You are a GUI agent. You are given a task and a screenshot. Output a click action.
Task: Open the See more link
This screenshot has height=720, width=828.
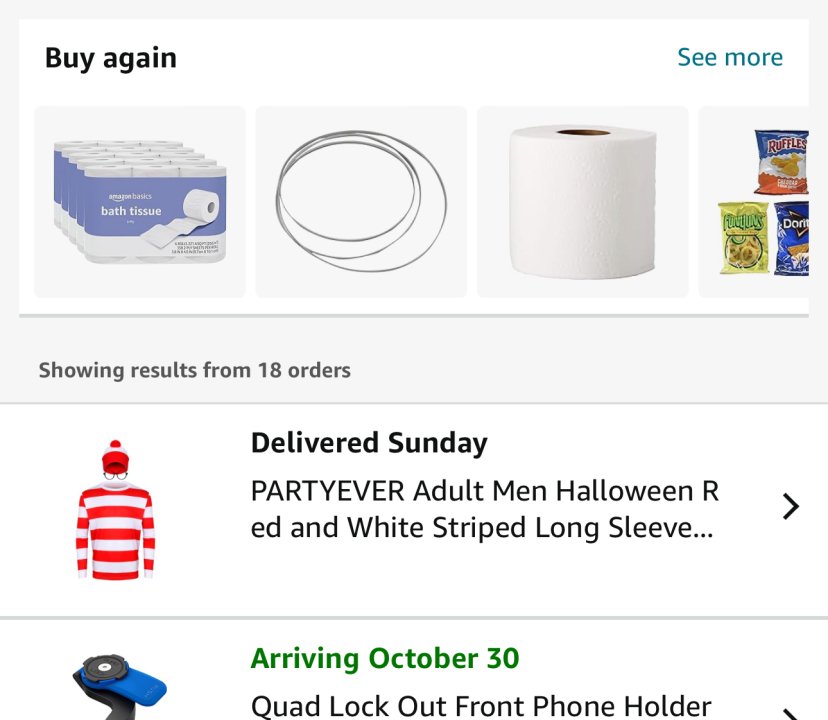pos(729,57)
